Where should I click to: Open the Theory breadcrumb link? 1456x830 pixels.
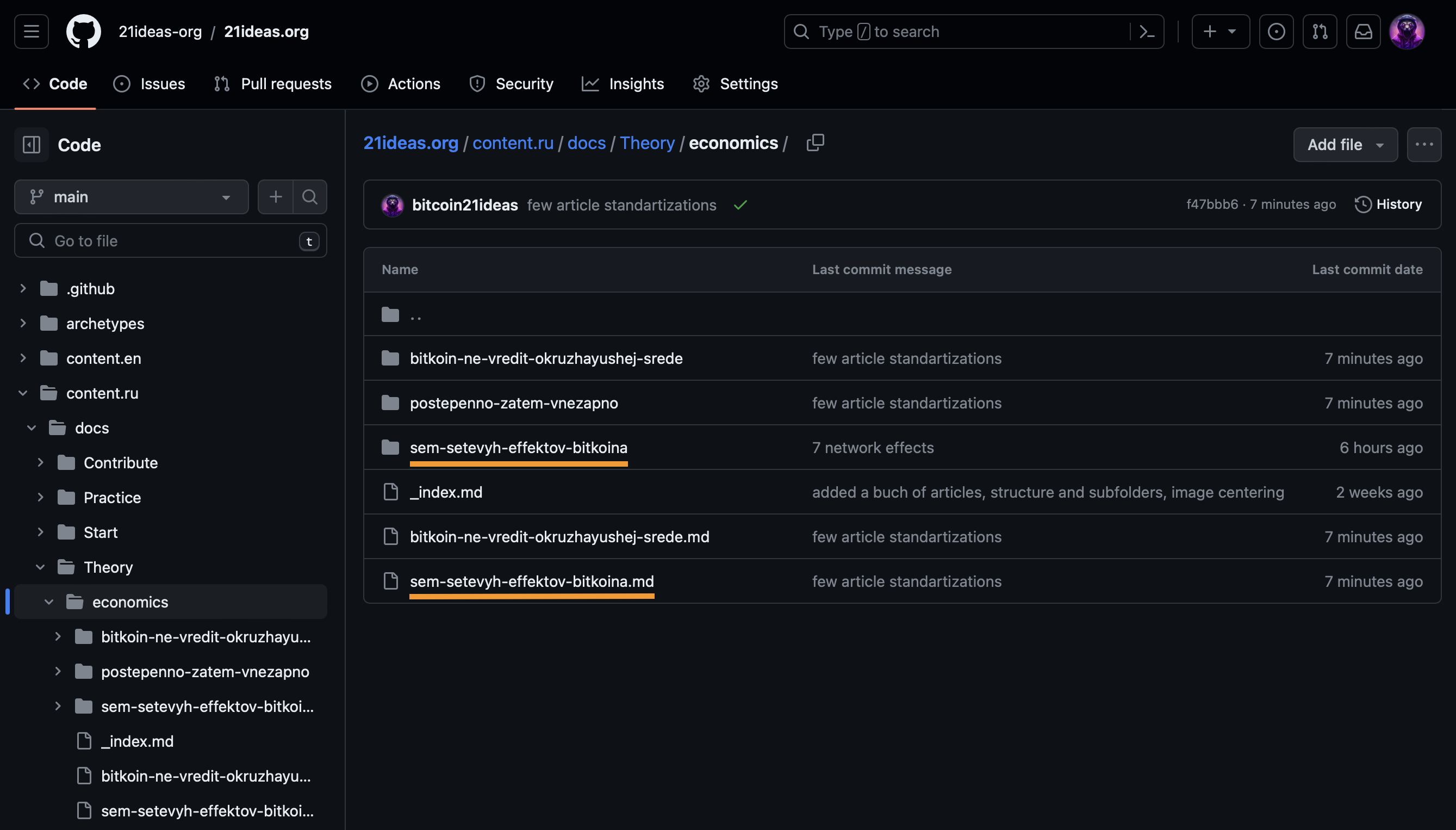click(x=646, y=143)
